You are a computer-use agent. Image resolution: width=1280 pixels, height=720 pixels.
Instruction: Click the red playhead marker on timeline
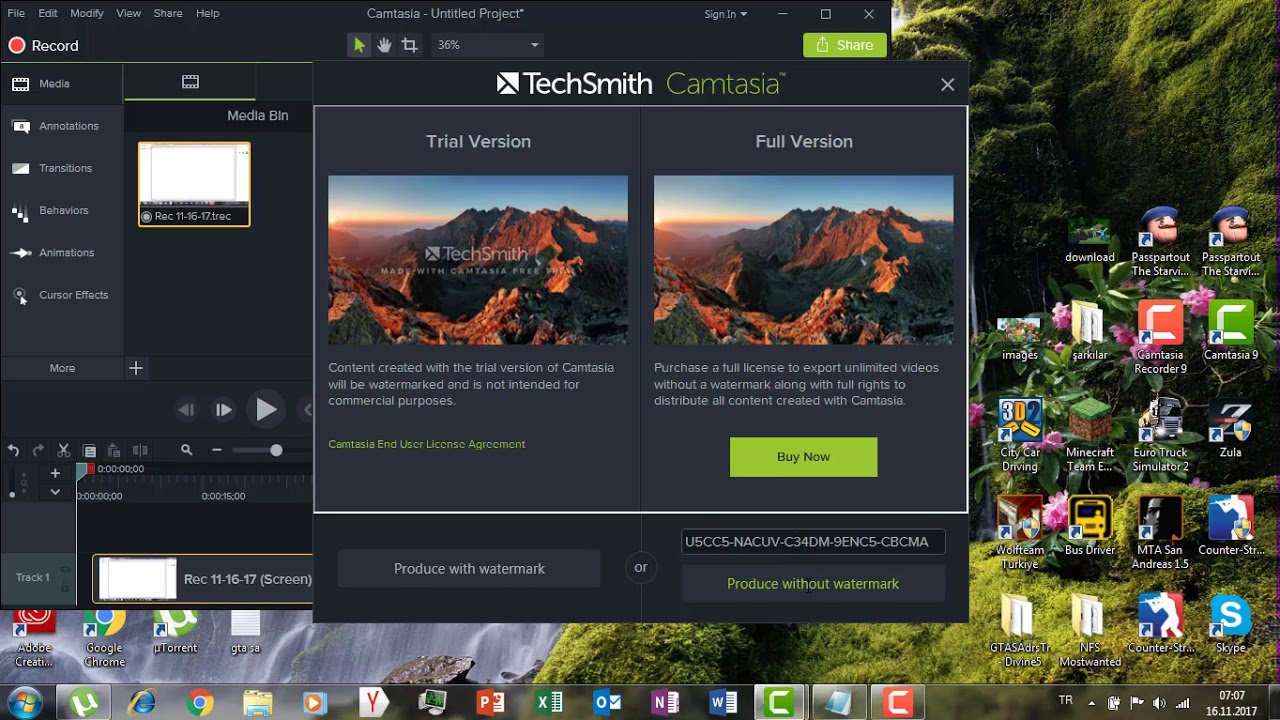[90, 469]
